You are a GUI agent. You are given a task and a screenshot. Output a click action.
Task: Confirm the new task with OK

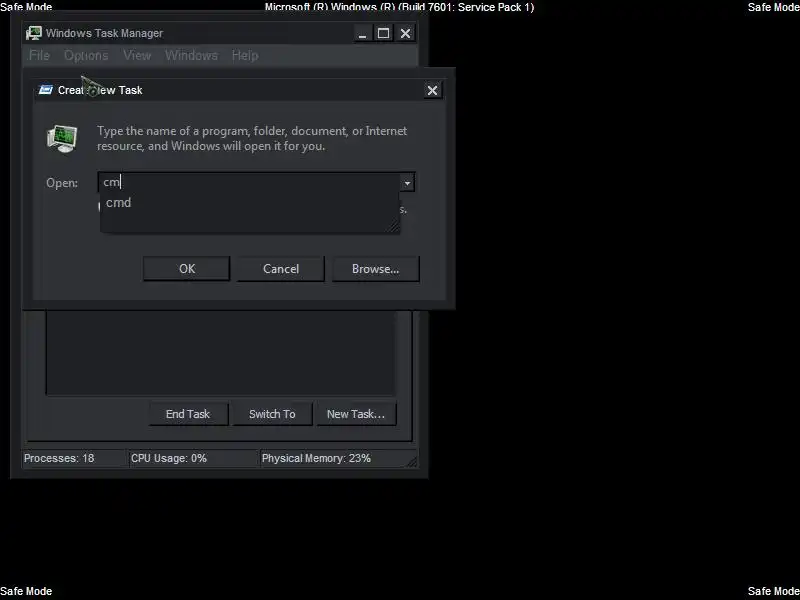187,268
